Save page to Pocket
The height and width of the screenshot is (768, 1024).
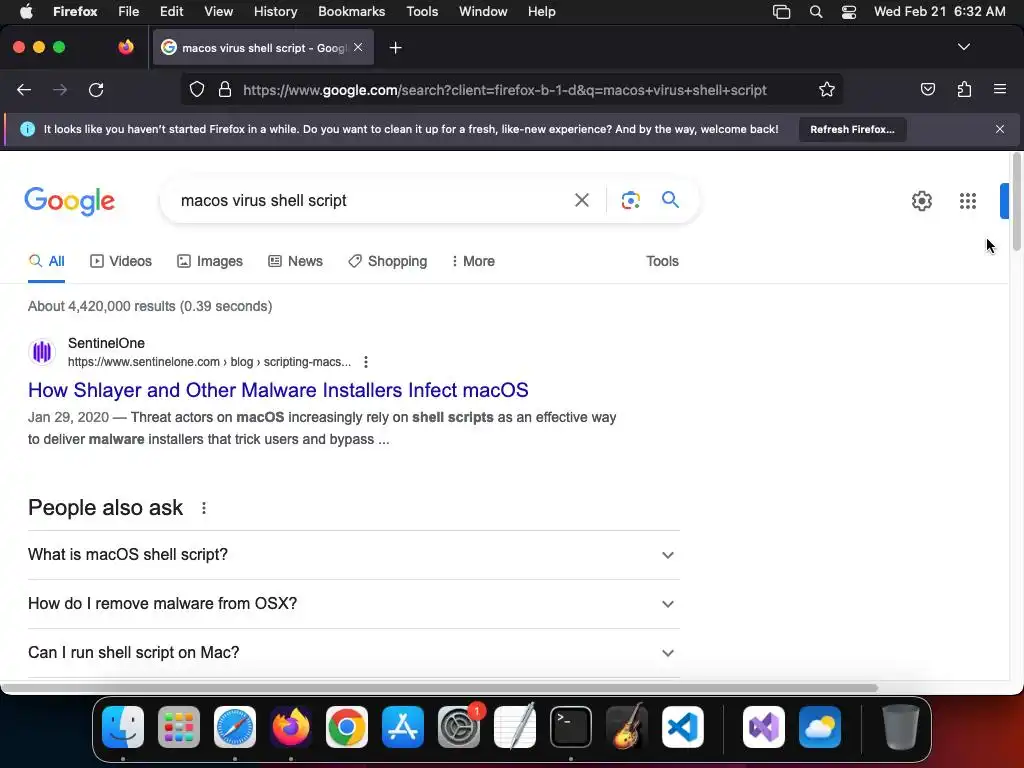[927, 89]
